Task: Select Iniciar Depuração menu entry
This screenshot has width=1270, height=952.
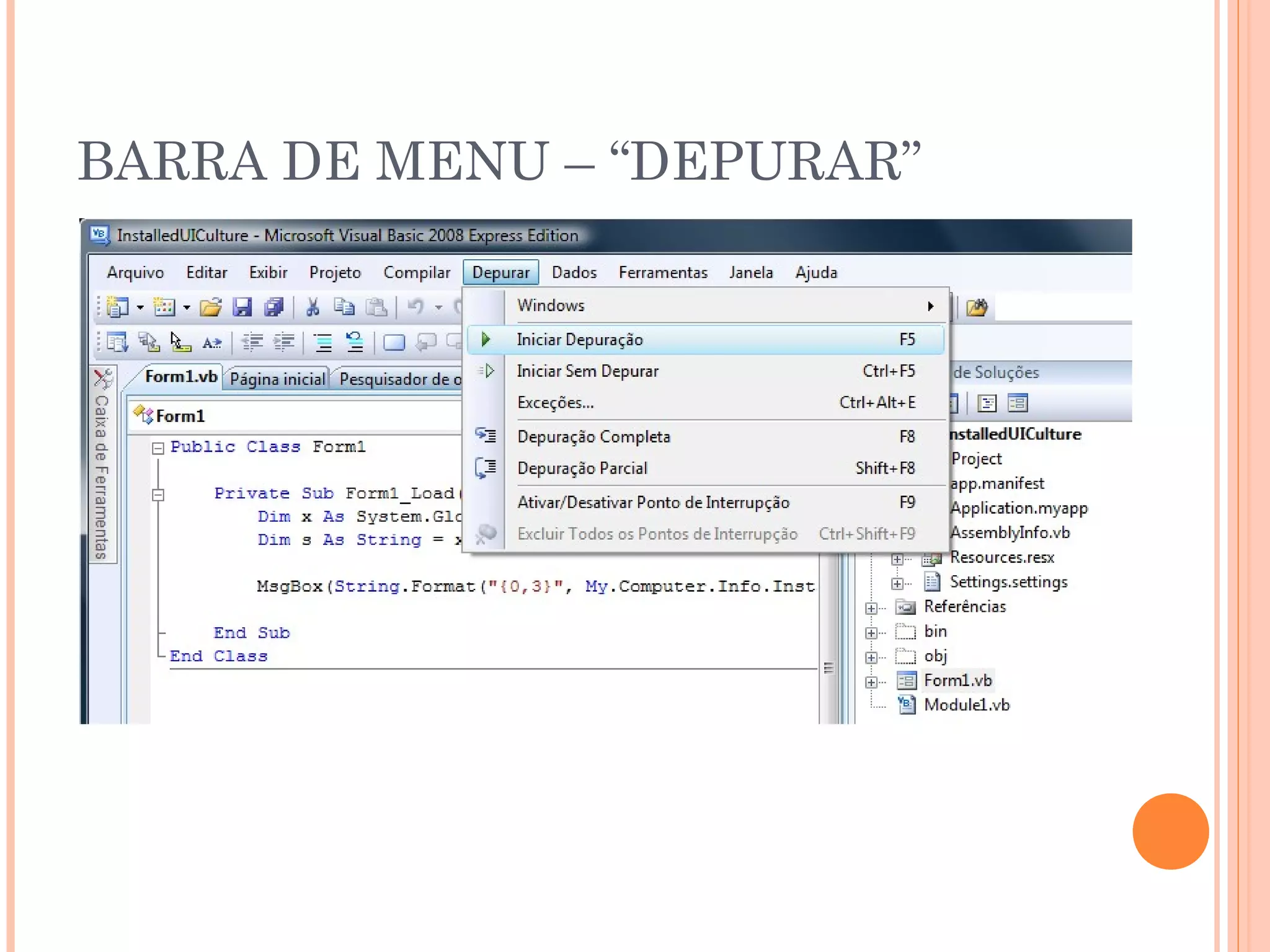Action: [706, 340]
